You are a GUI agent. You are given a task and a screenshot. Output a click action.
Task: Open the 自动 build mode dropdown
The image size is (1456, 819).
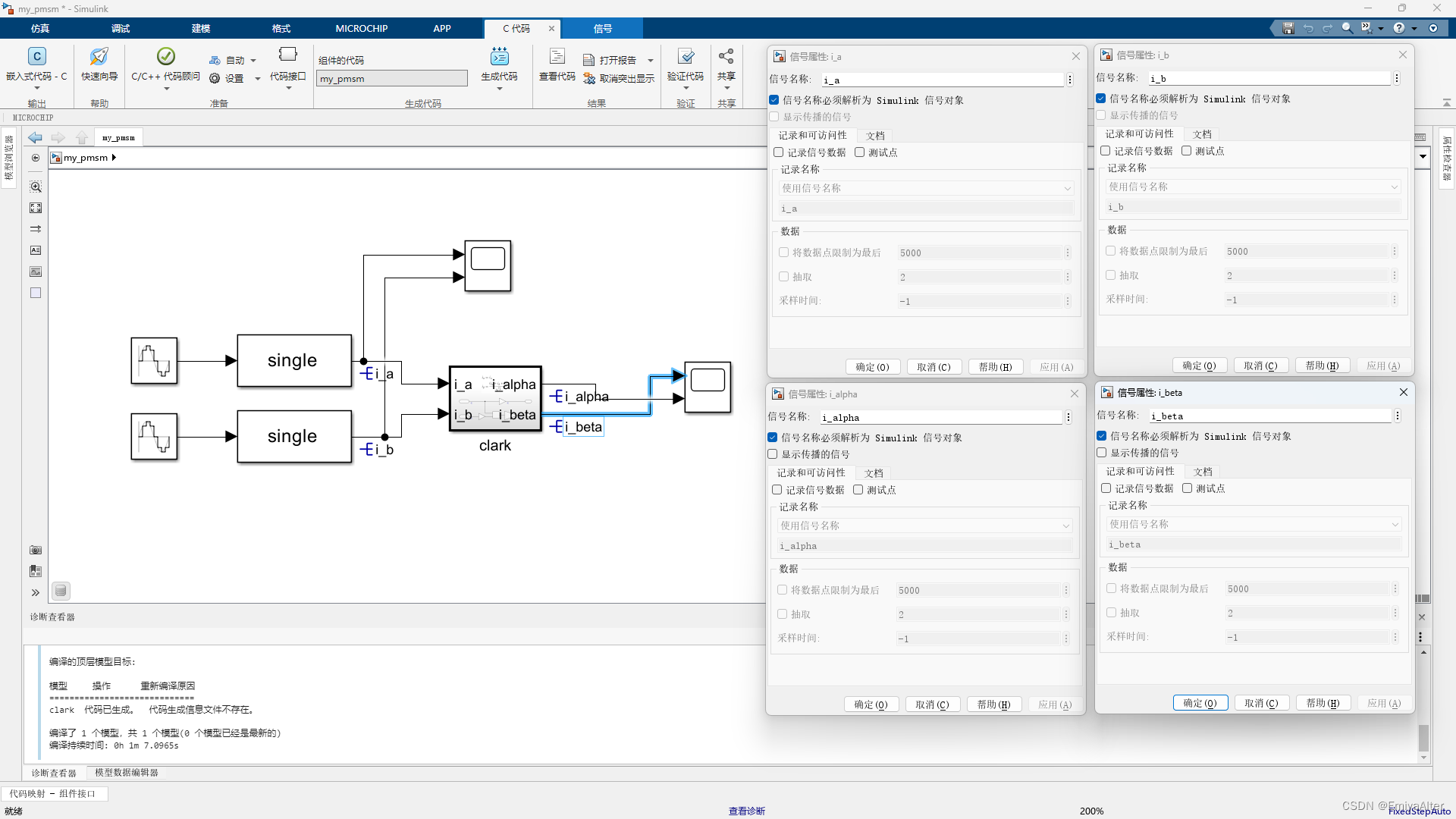point(253,61)
